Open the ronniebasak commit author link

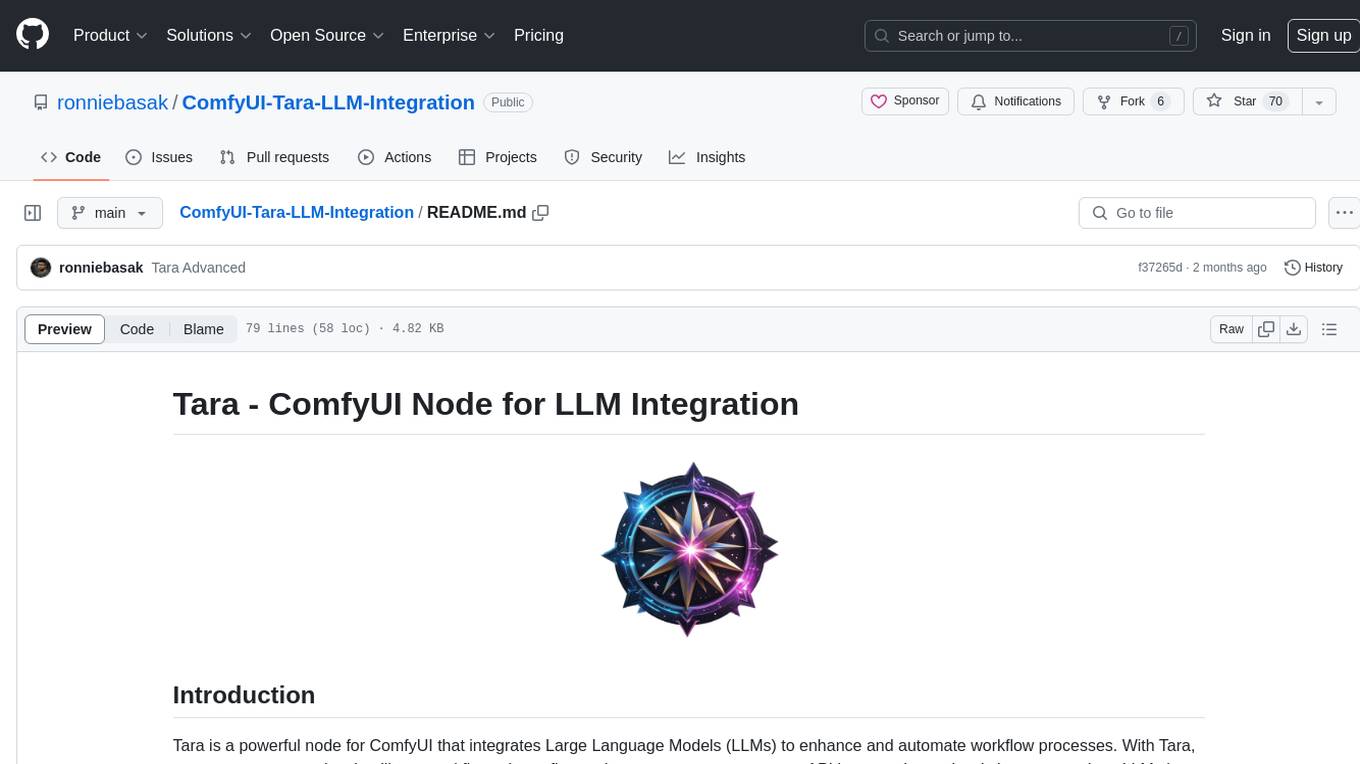click(x=101, y=267)
